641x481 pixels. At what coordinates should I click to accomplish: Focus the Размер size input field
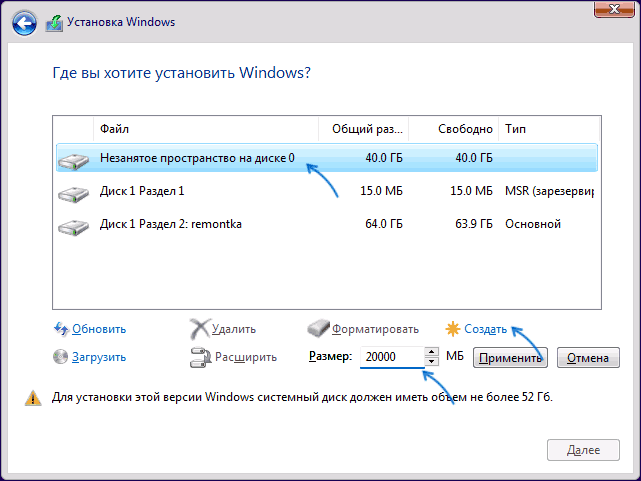pyautogui.click(x=392, y=357)
